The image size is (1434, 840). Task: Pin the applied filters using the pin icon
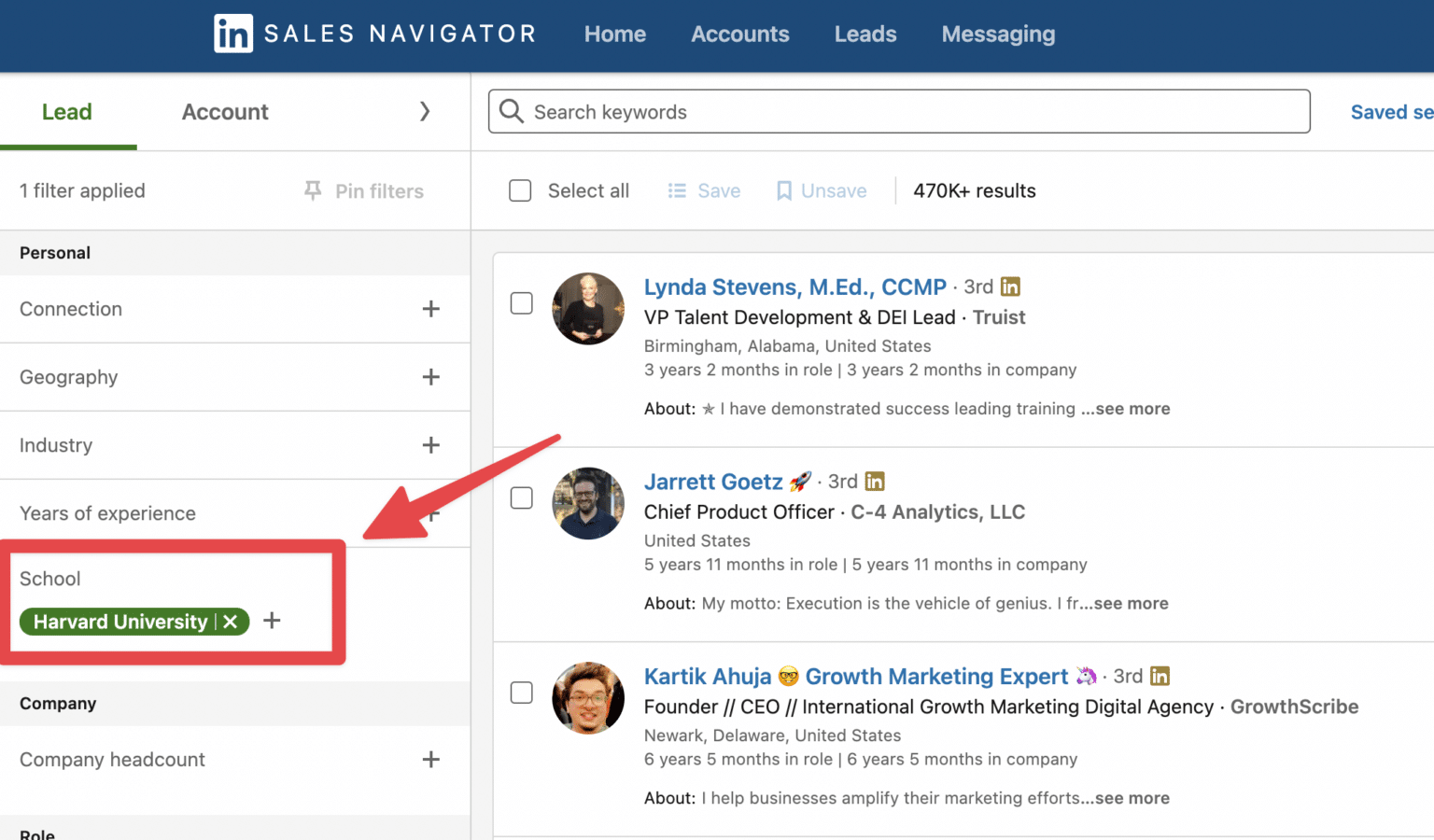tap(312, 190)
